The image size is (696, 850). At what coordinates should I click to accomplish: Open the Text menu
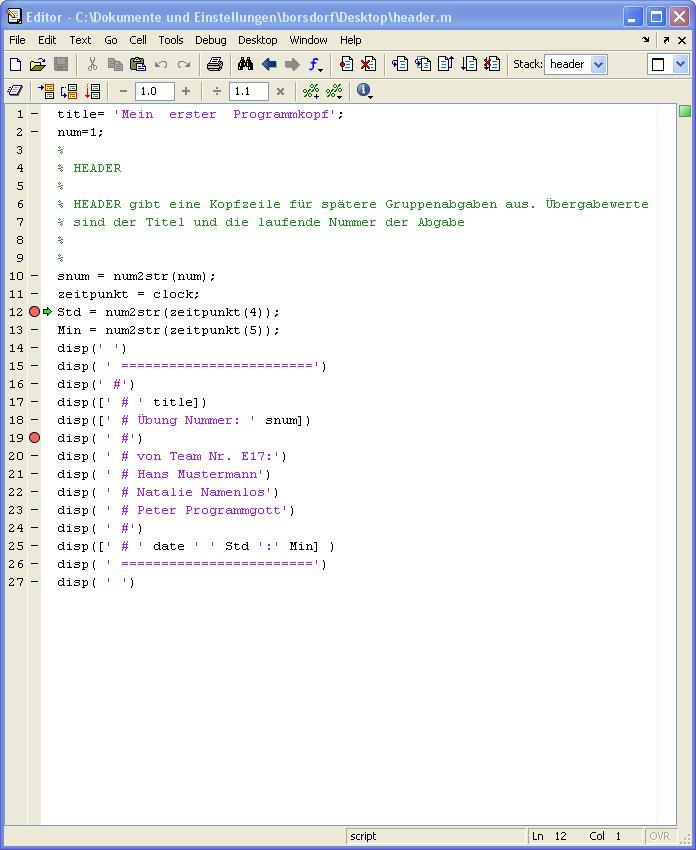tap(80, 40)
